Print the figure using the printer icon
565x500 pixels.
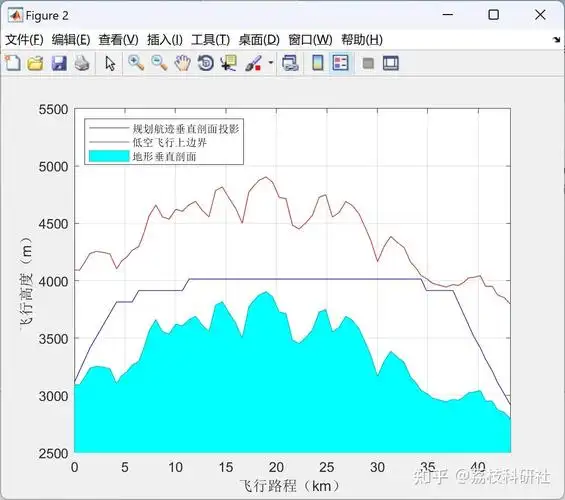pyautogui.click(x=82, y=63)
